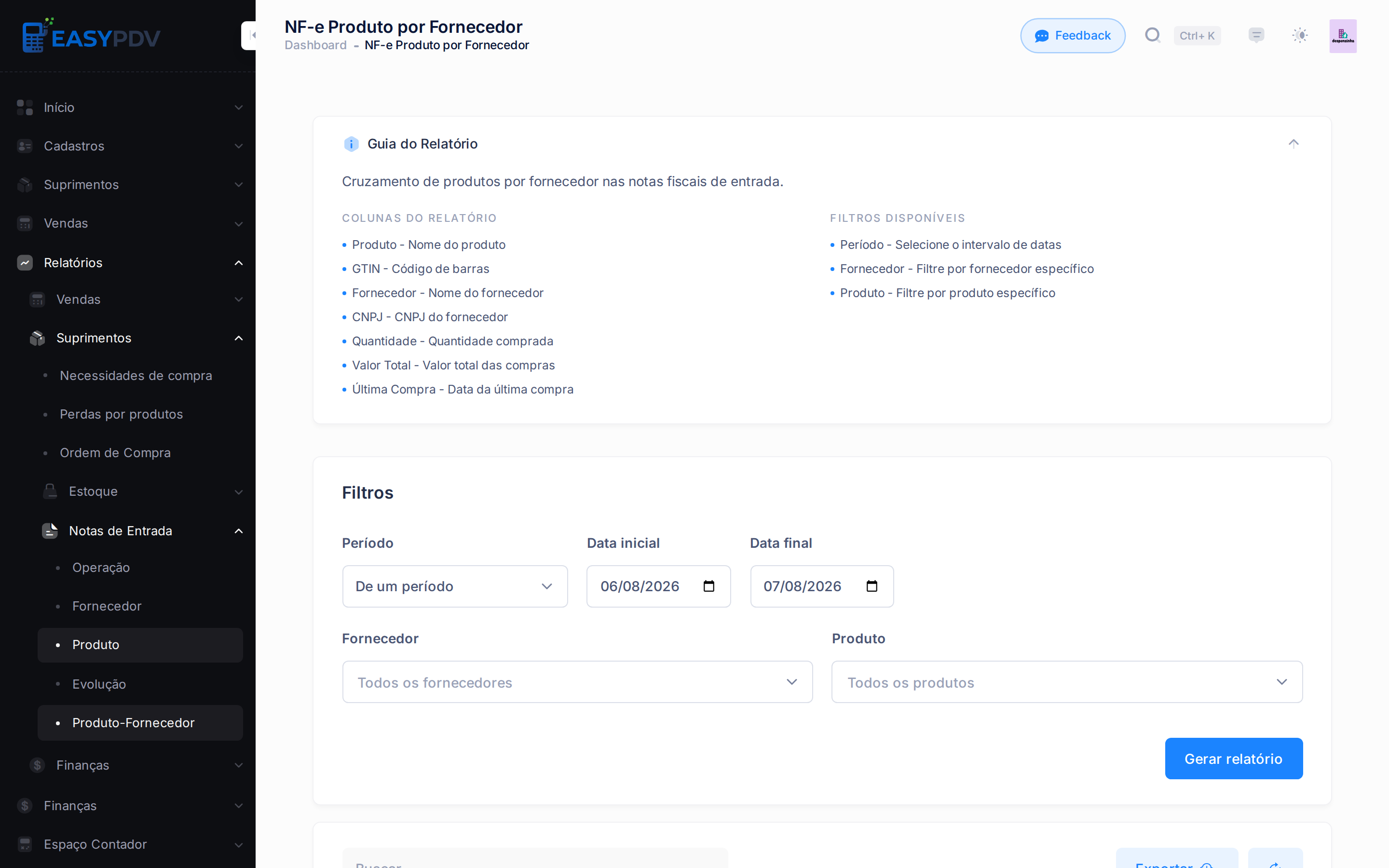Open the Período dropdown showing De um período
The height and width of the screenshot is (868, 1389).
[455, 586]
